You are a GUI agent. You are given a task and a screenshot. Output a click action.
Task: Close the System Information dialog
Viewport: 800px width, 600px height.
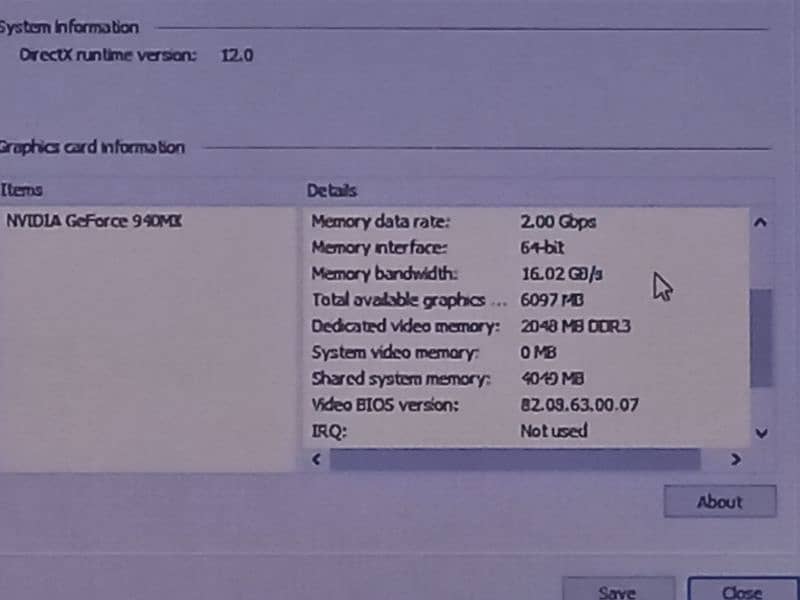tap(741, 591)
